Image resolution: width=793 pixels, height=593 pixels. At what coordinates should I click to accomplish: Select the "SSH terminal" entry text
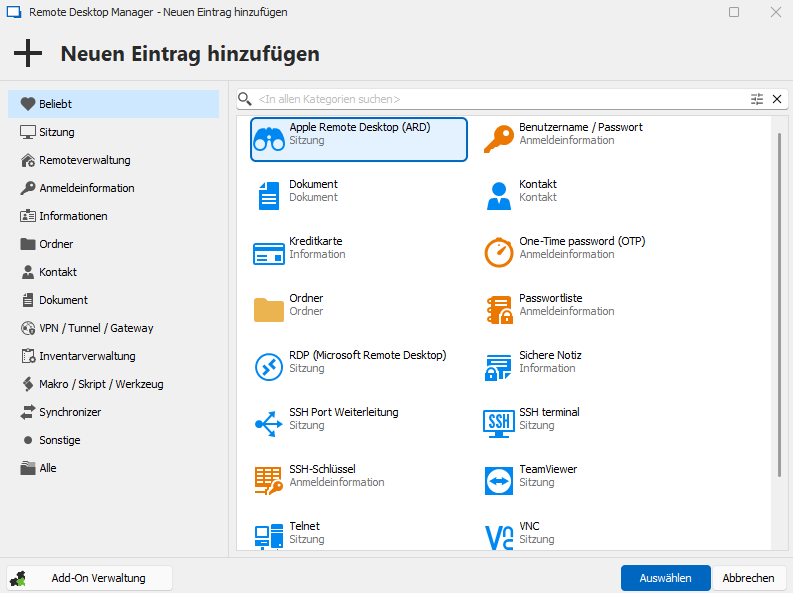(x=549, y=412)
